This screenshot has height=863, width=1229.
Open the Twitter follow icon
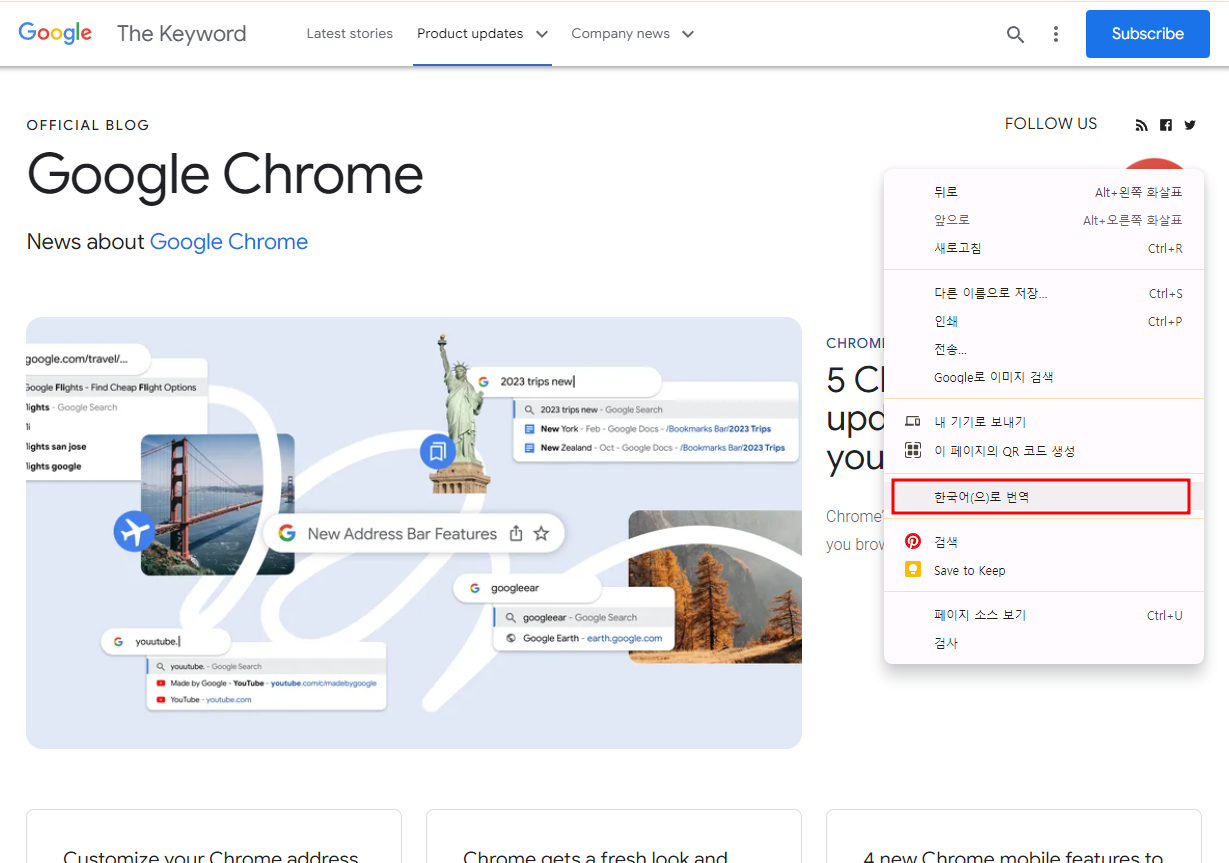(1190, 125)
